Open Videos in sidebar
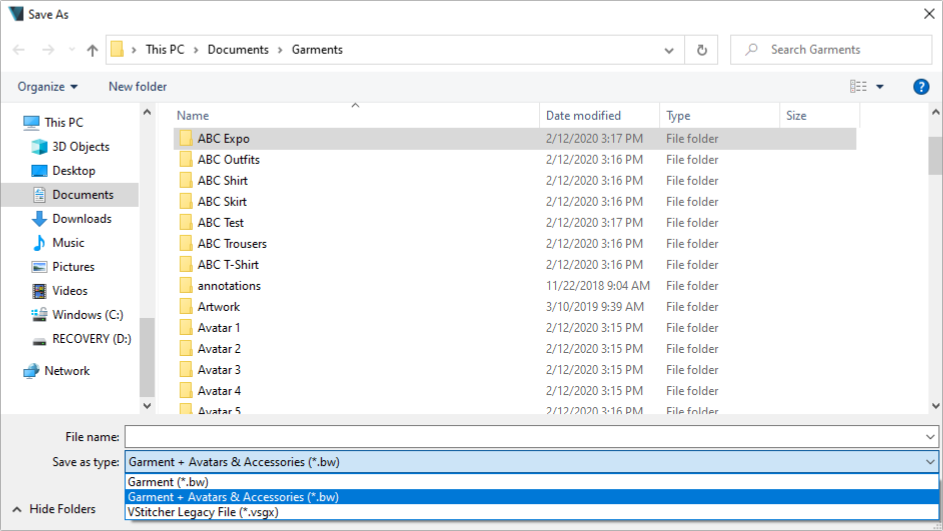943x531 pixels. pyautogui.click(x=70, y=291)
